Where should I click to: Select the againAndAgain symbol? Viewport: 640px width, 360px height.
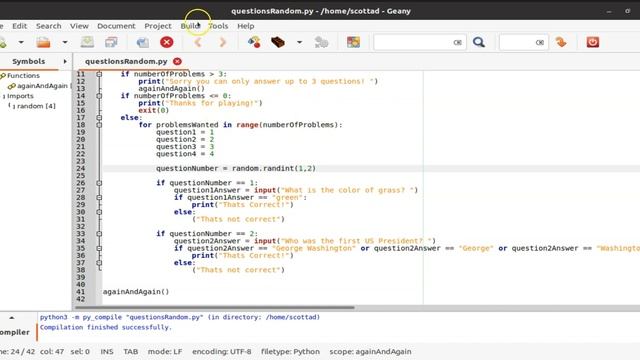pos(42,86)
